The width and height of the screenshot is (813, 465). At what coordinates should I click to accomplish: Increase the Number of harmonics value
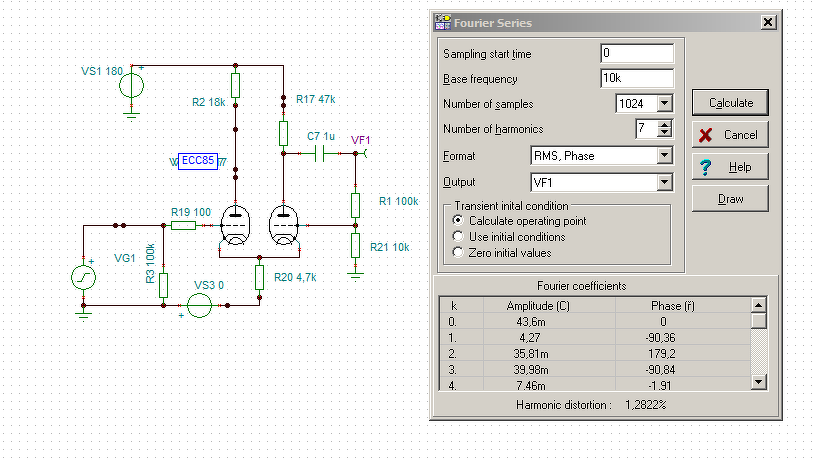(665, 124)
